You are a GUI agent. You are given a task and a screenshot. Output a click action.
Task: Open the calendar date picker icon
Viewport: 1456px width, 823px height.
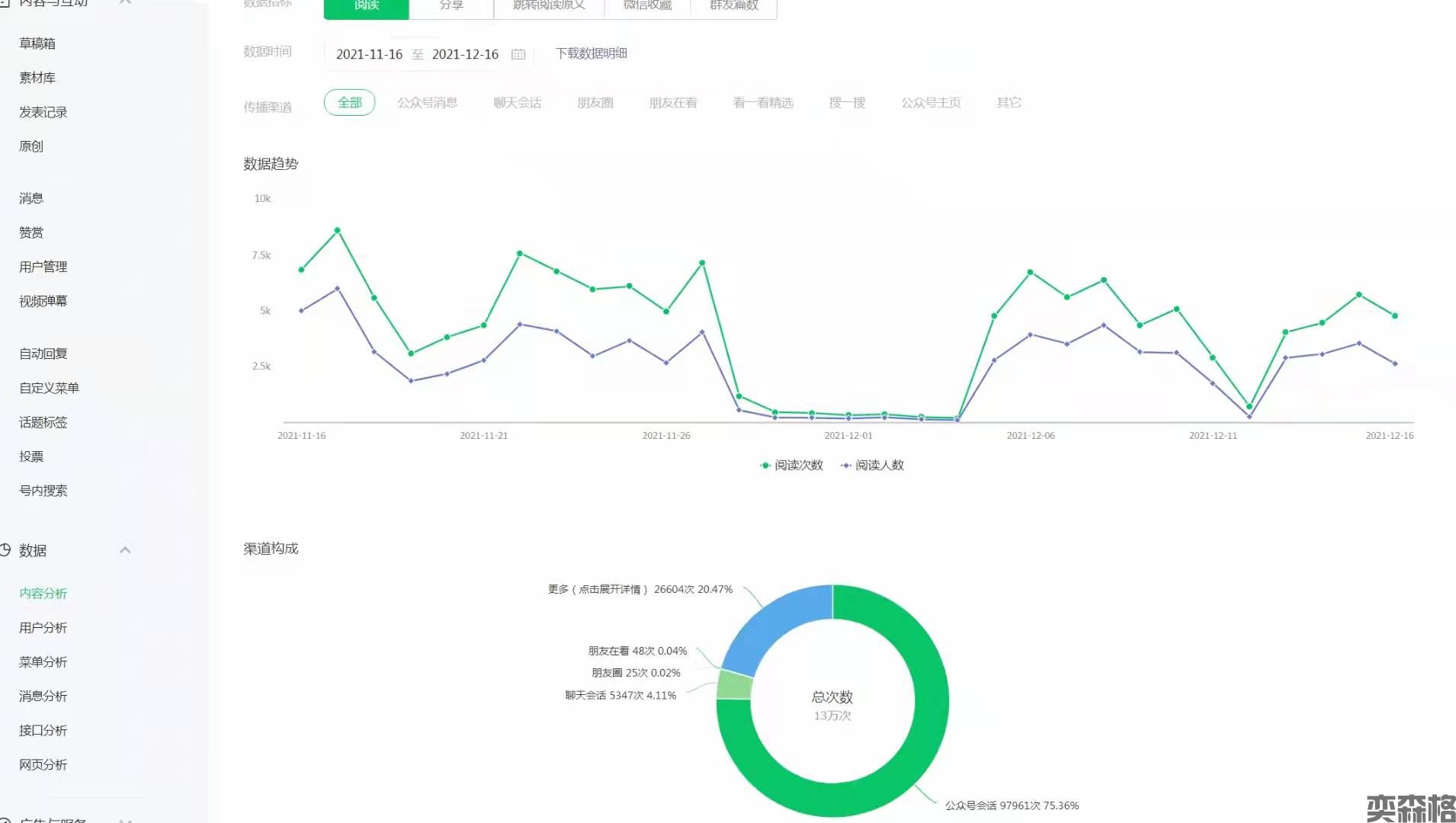tap(518, 54)
